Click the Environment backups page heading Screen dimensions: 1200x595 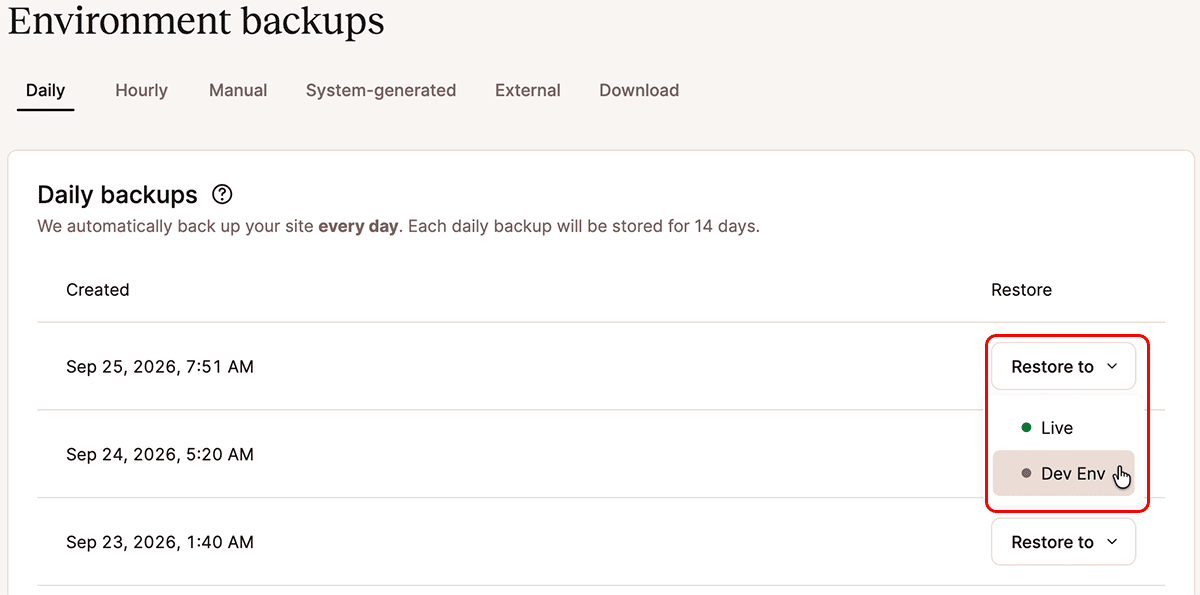tap(196, 20)
